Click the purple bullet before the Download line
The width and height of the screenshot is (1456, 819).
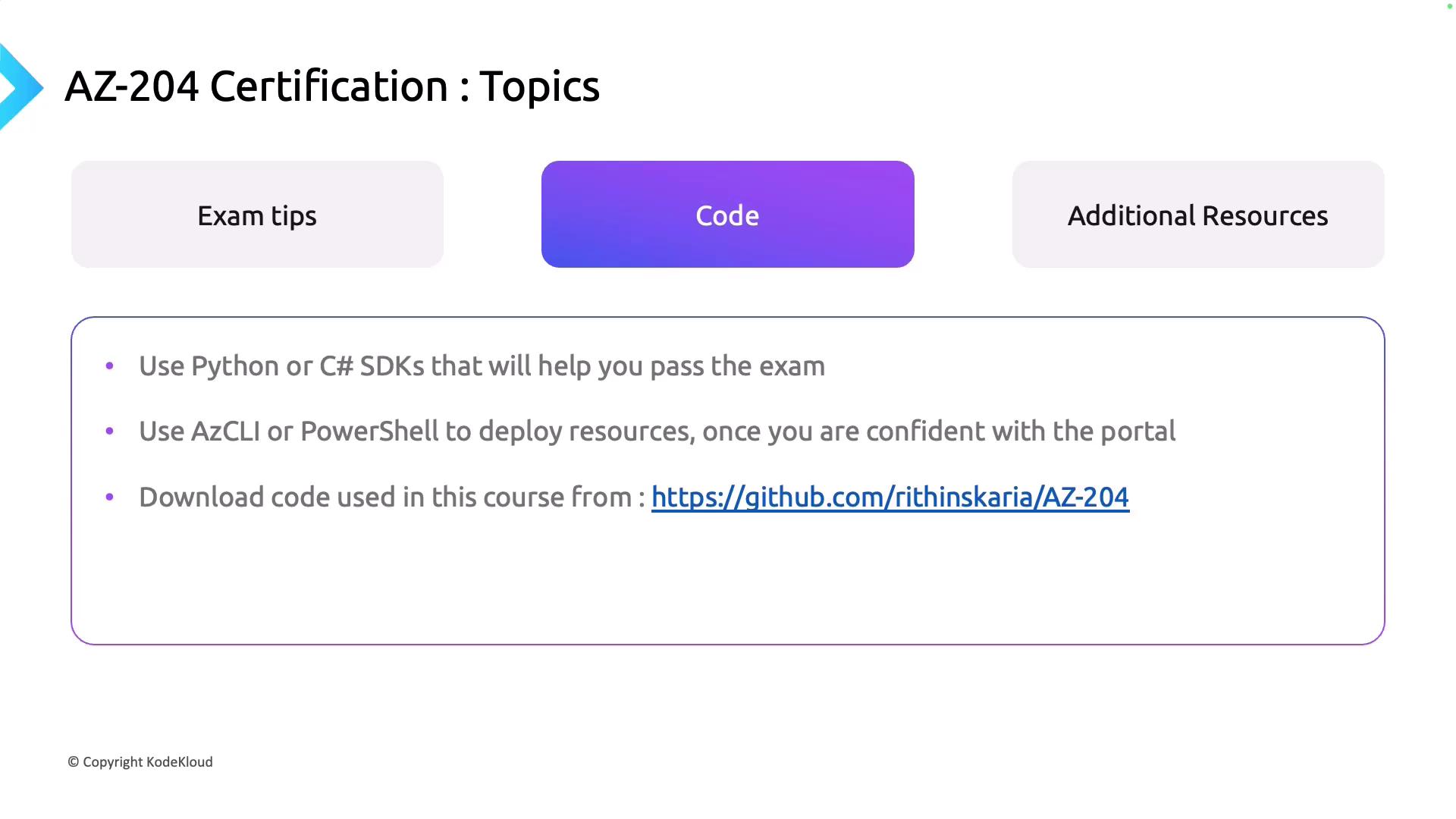pos(110,497)
